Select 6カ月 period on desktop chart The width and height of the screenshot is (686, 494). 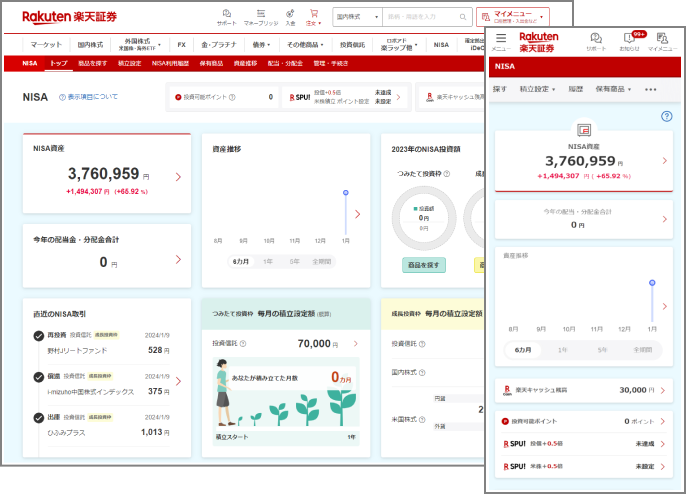click(241, 262)
